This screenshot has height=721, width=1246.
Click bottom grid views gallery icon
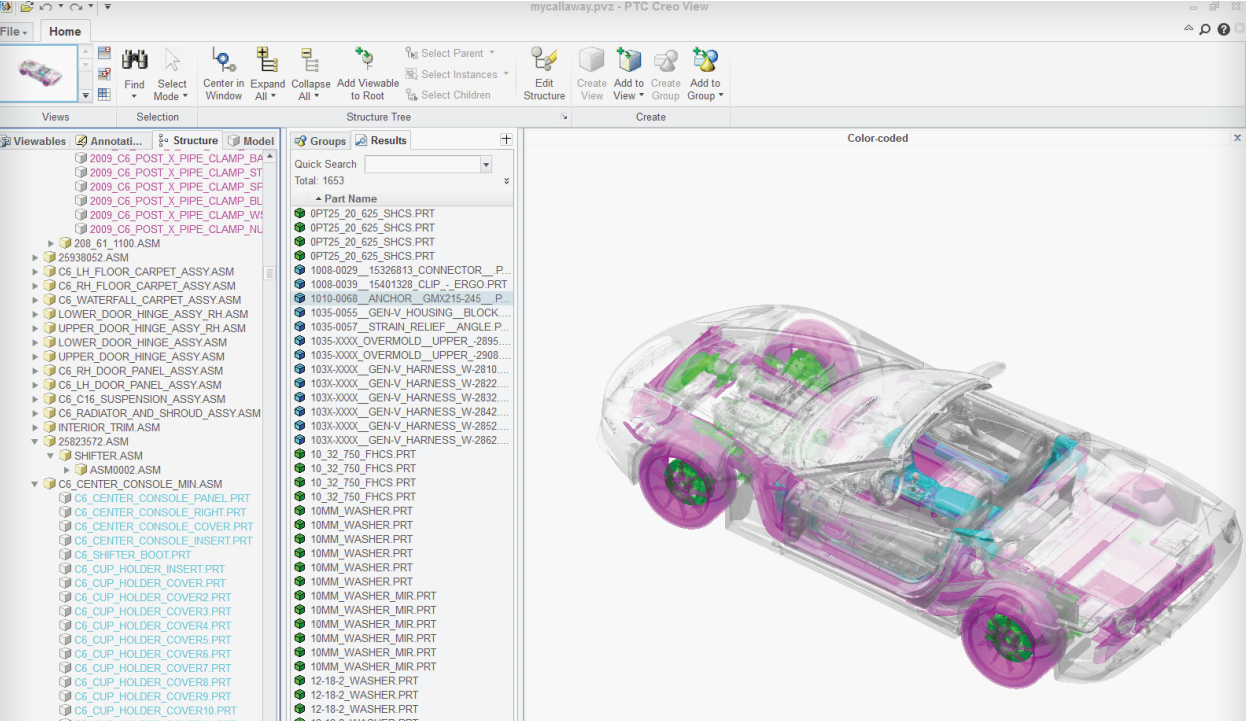click(x=104, y=95)
